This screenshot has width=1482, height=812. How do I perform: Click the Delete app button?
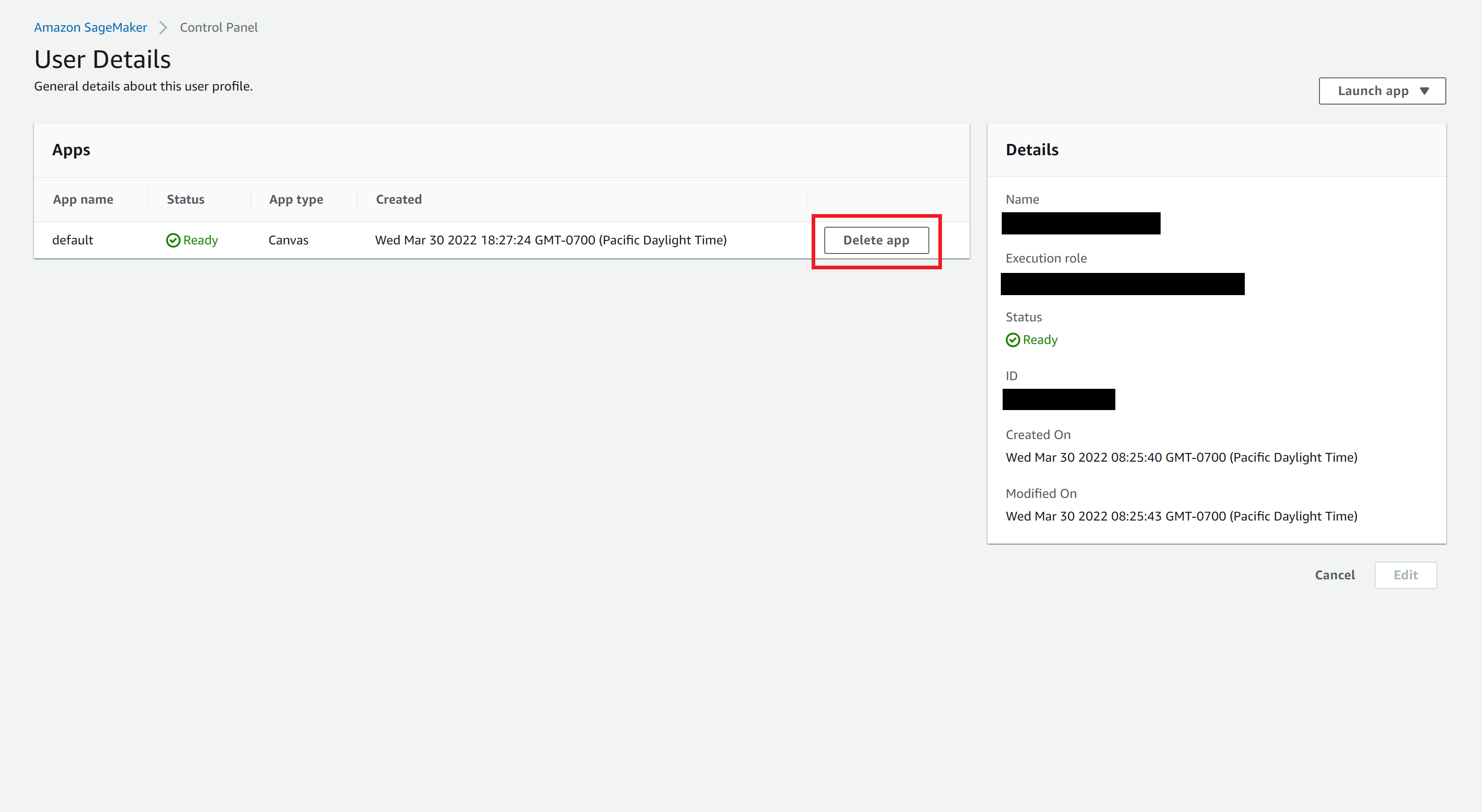click(x=875, y=240)
